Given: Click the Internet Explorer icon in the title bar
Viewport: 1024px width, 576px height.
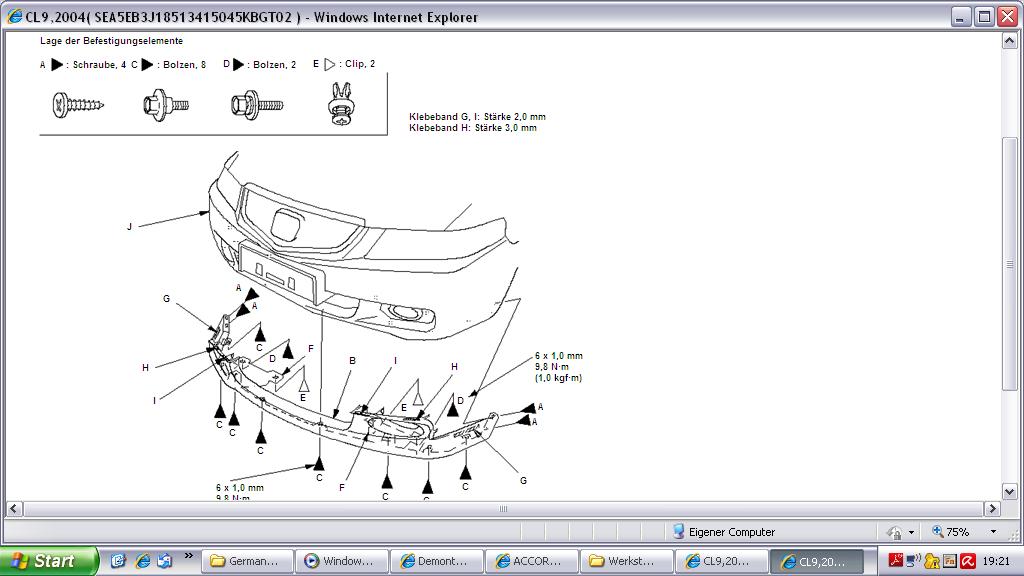Looking at the screenshot, I should click(14, 16).
